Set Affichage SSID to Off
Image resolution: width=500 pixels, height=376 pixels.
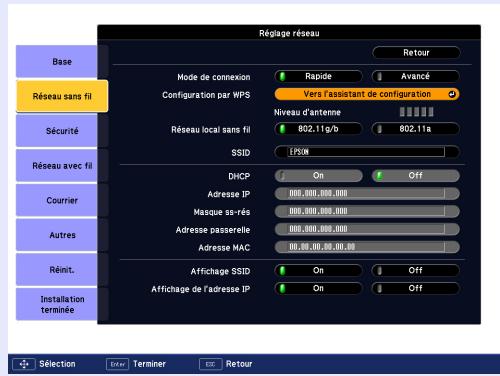tap(416, 271)
